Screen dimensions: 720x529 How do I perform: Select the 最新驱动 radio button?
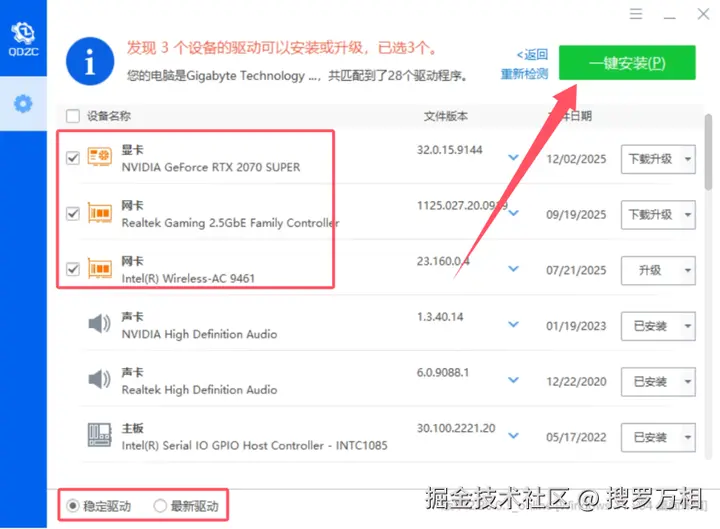click(x=160, y=506)
